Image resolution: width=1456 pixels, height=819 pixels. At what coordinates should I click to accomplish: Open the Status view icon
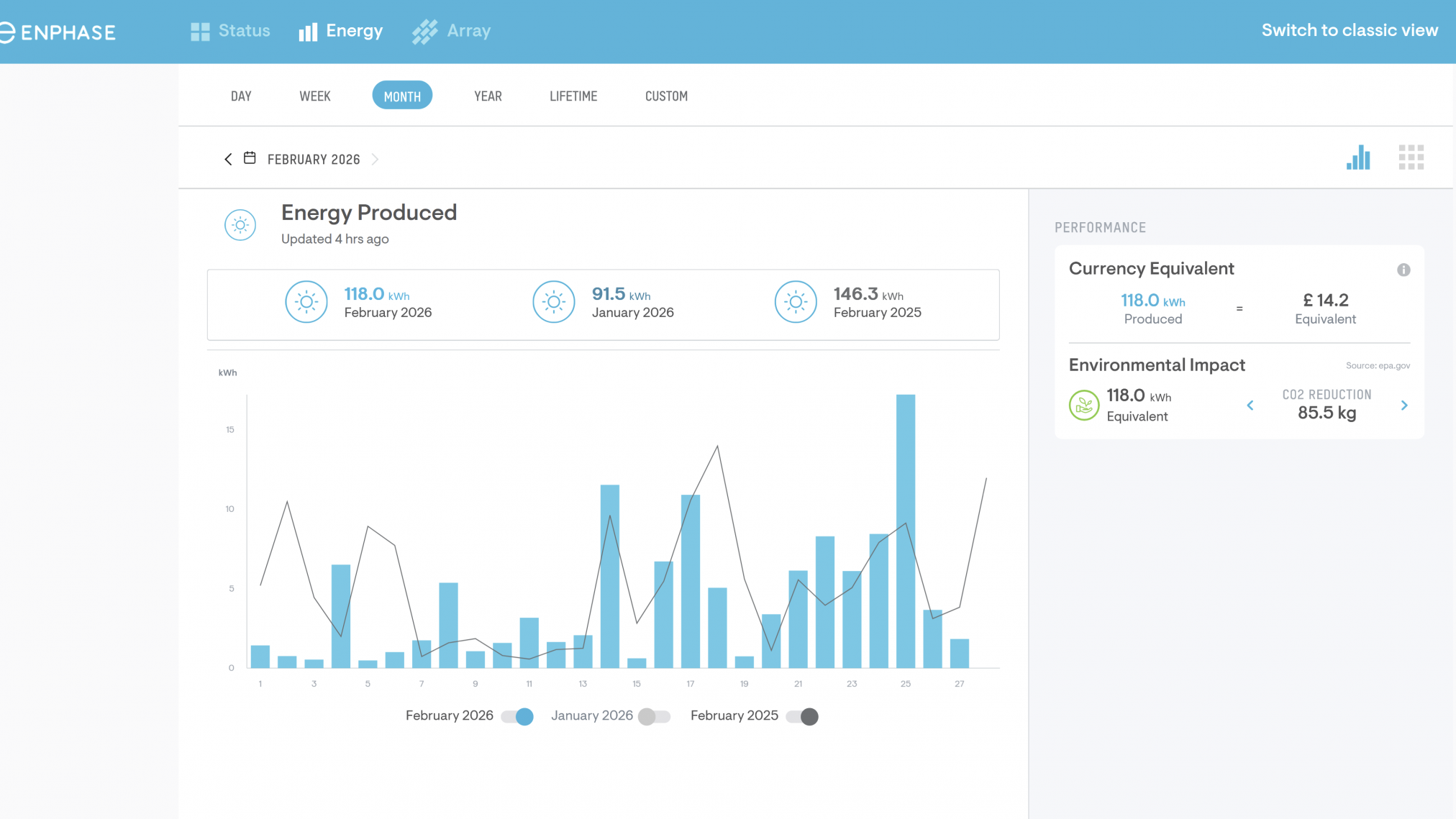[x=200, y=32]
